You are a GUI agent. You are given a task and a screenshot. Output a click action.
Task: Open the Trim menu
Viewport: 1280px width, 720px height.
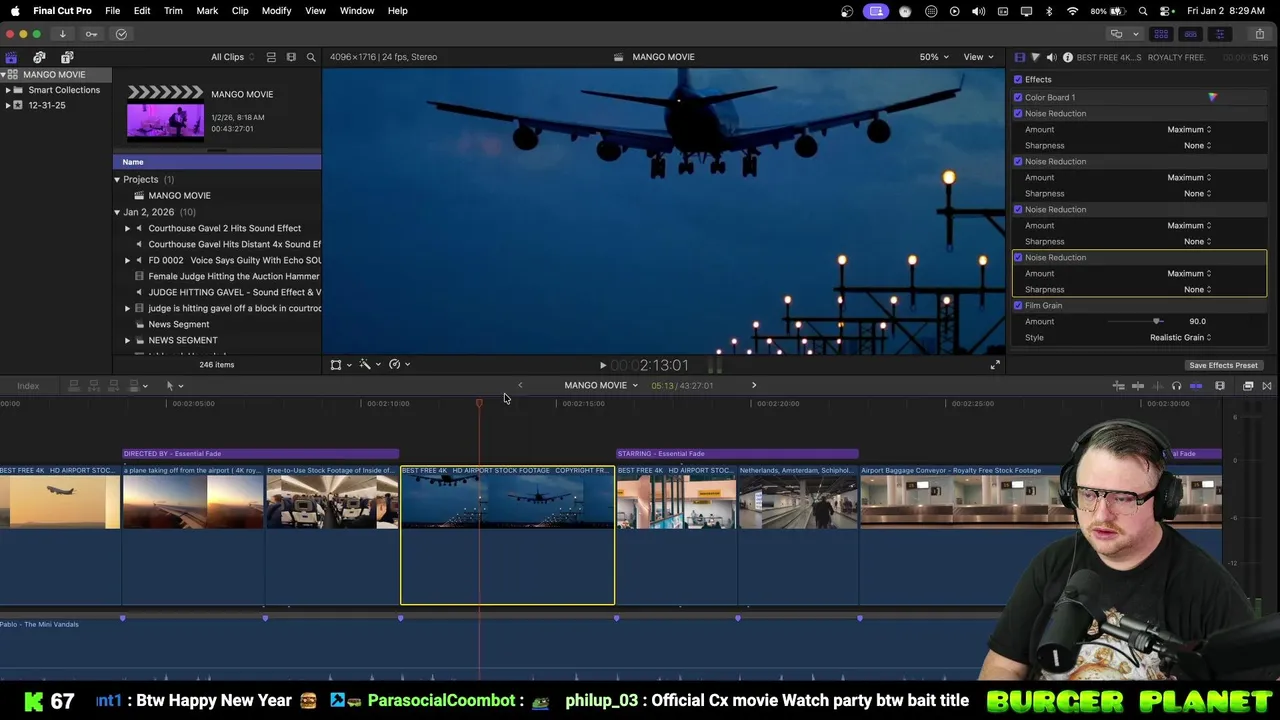click(x=173, y=11)
